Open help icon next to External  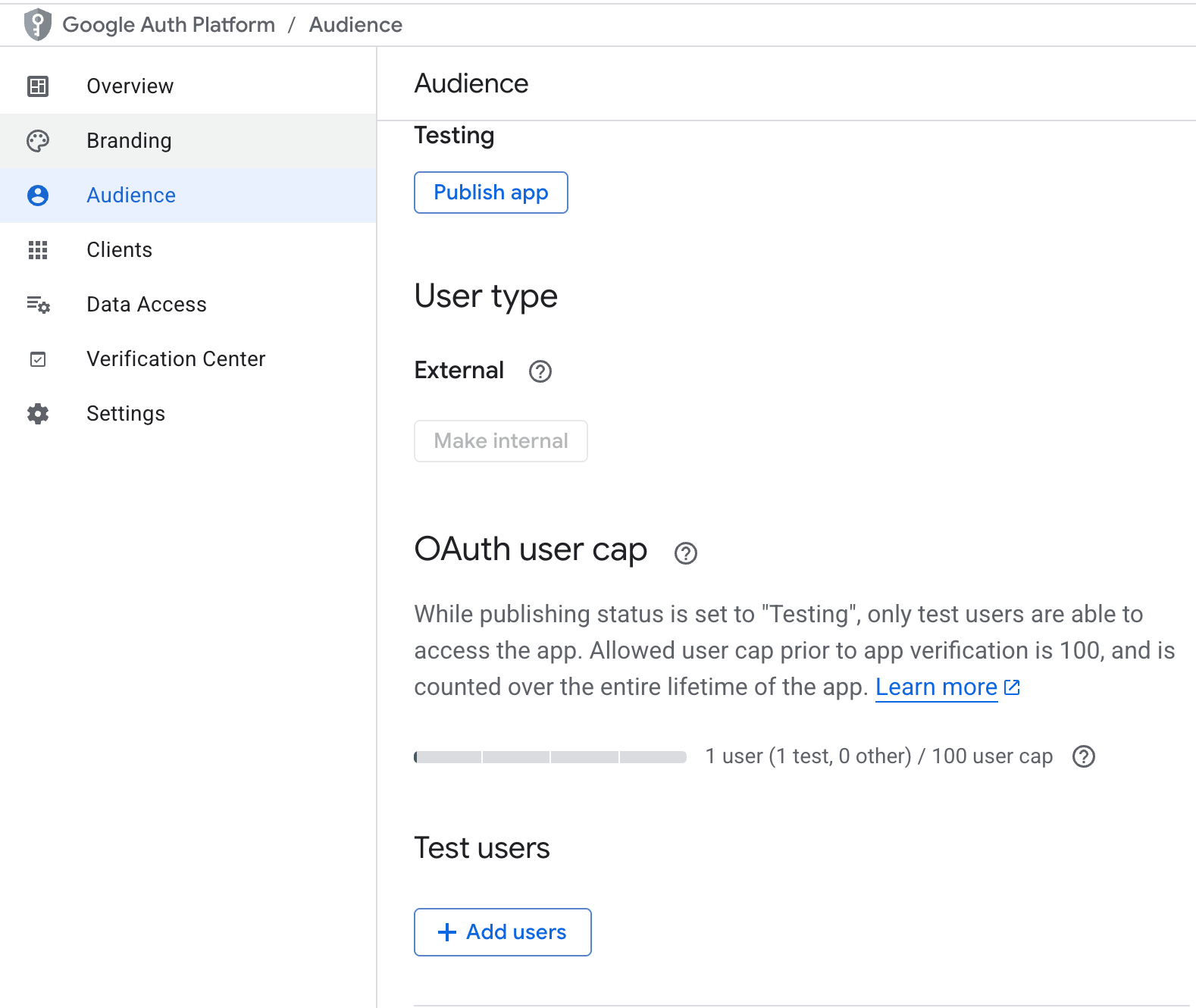coord(540,371)
